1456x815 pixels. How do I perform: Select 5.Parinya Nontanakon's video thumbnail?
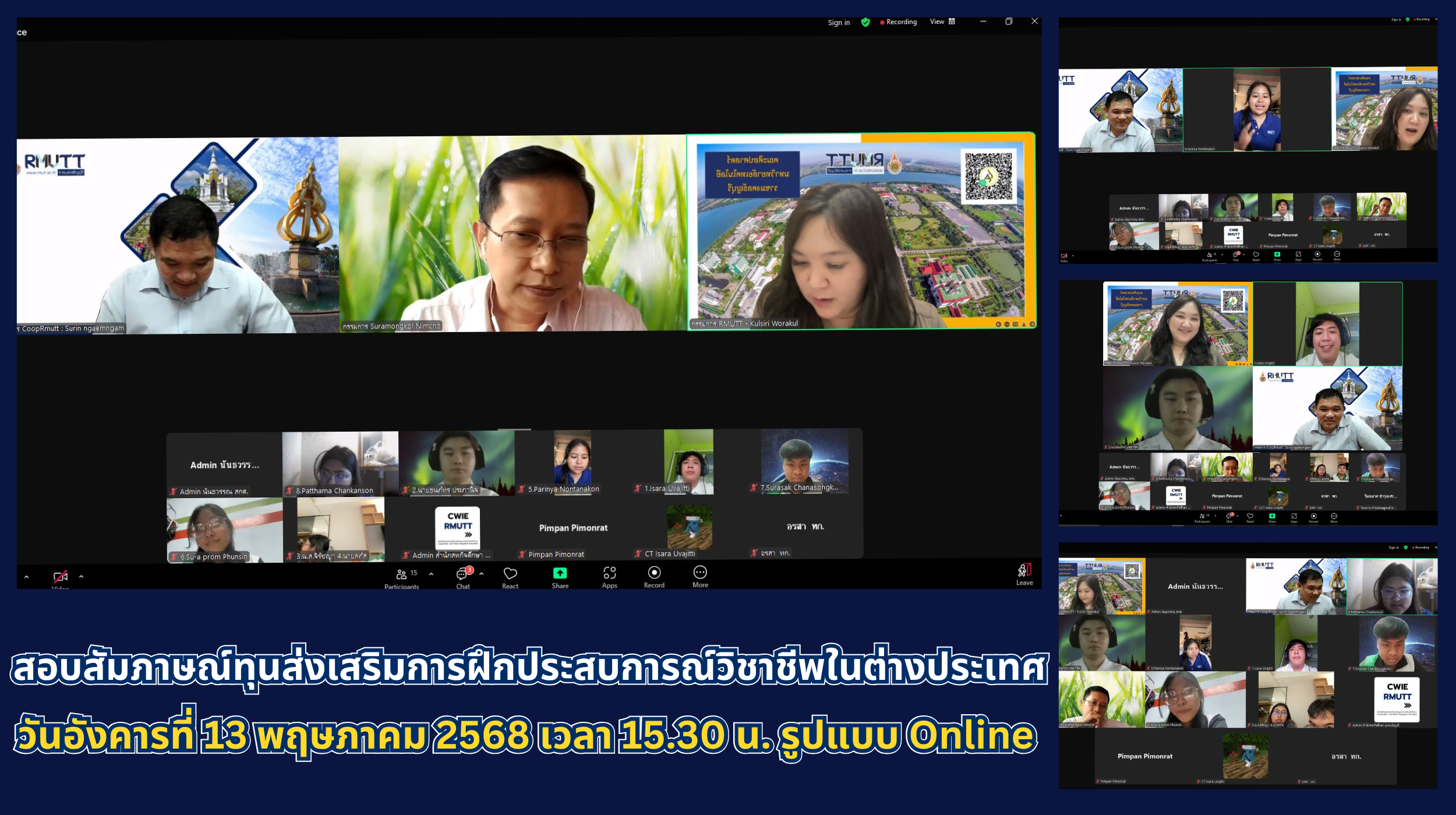572,463
